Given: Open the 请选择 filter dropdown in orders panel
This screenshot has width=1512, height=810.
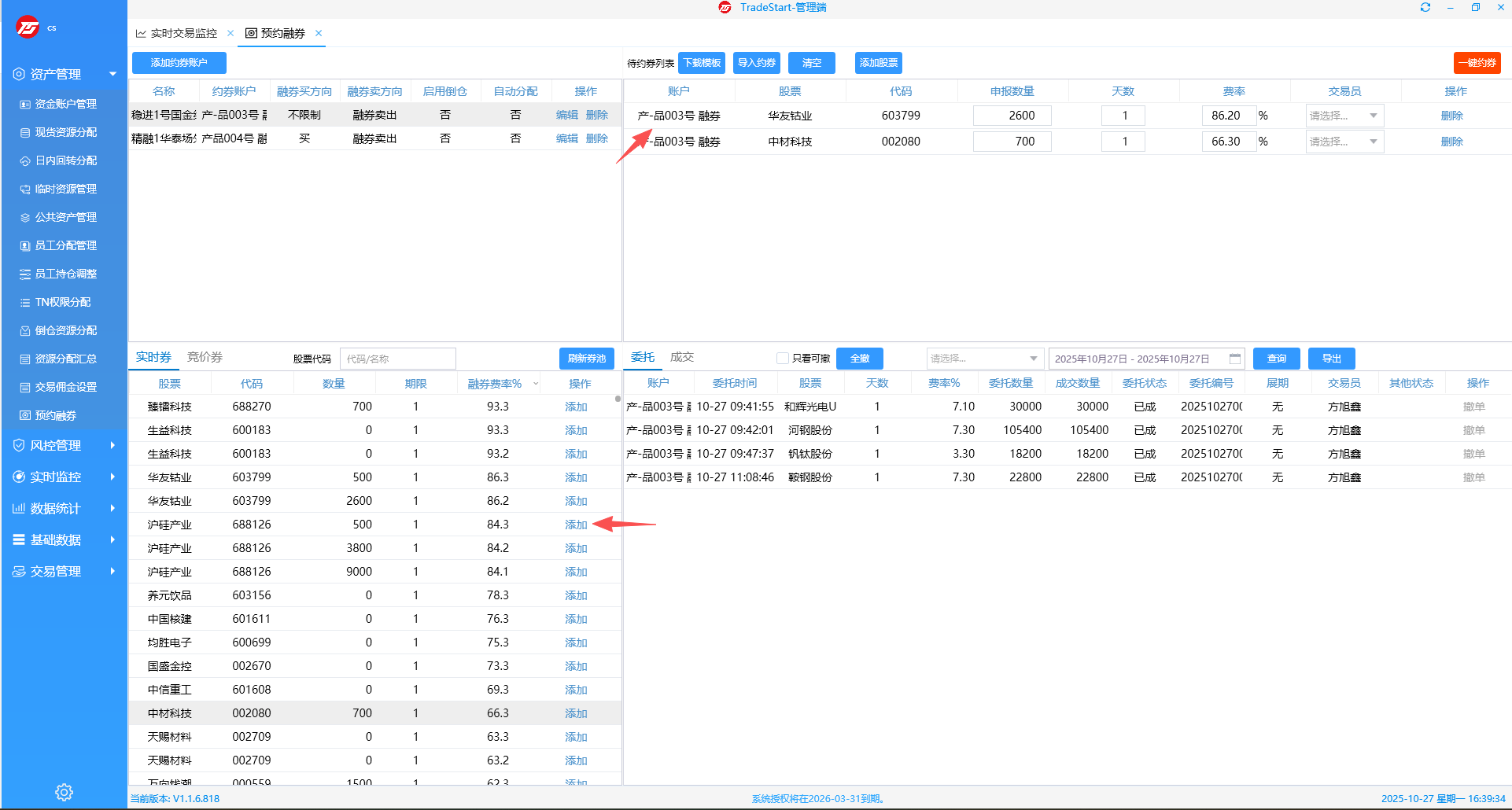Looking at the screenshot, I should 984,359.
